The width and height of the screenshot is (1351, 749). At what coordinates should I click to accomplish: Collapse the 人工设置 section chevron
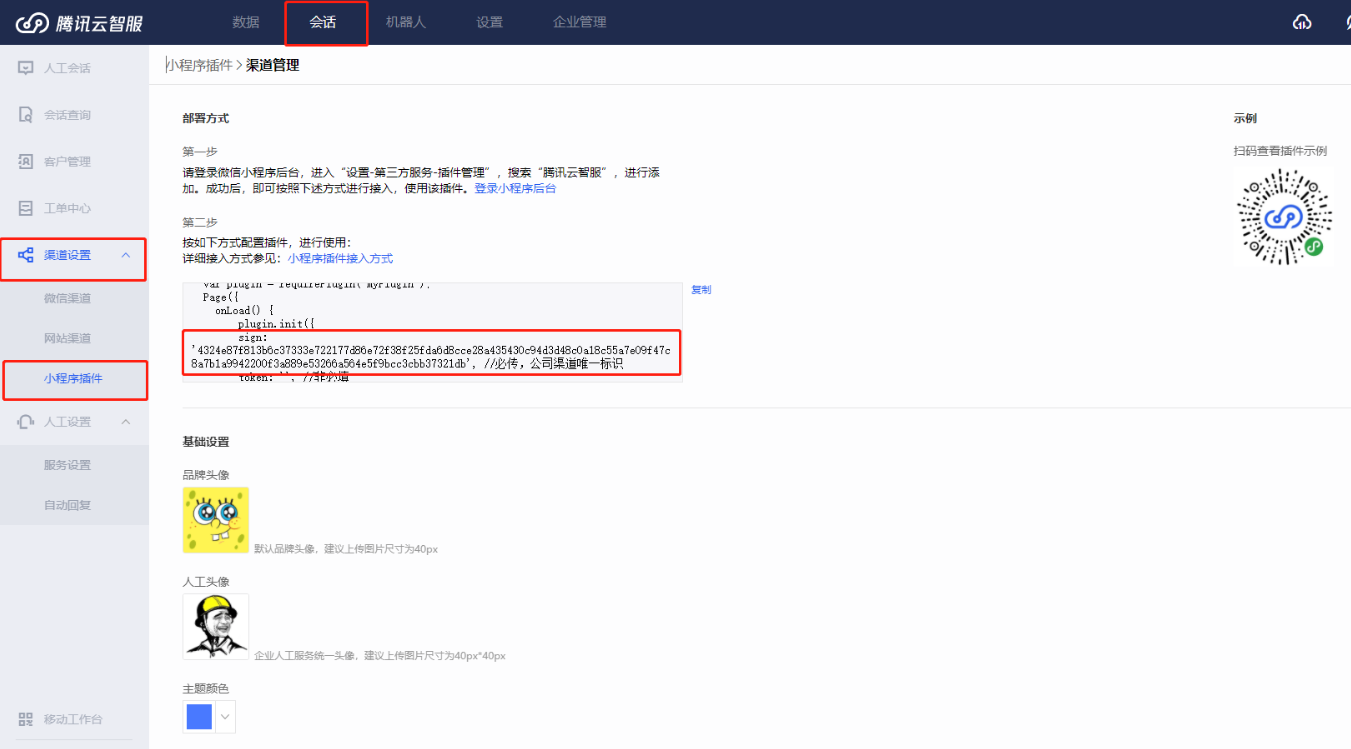tap(125, 422)
